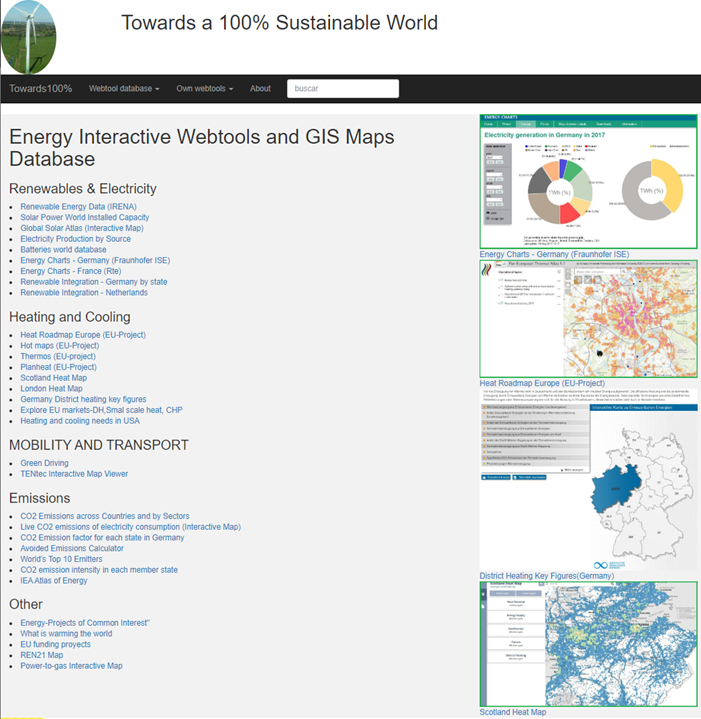Open Scotland Heat Map caption under thumbnail
Viewport: 701px width, 719px height.
pos(513,712)
